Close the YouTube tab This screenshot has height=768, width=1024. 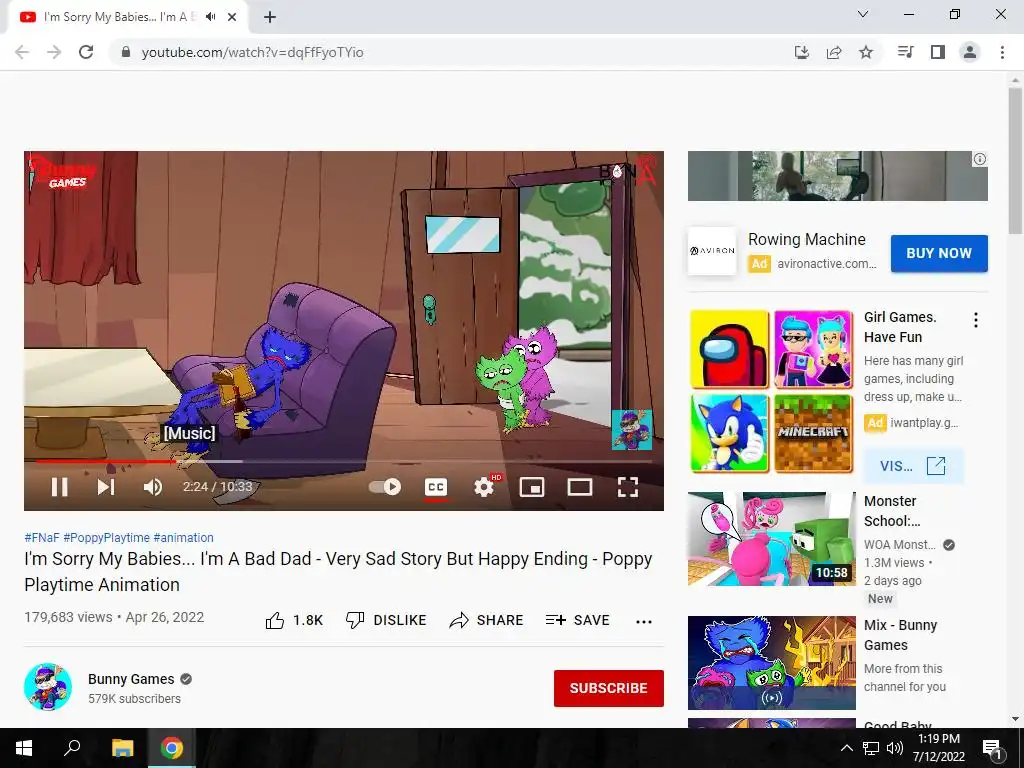(232, 17)
